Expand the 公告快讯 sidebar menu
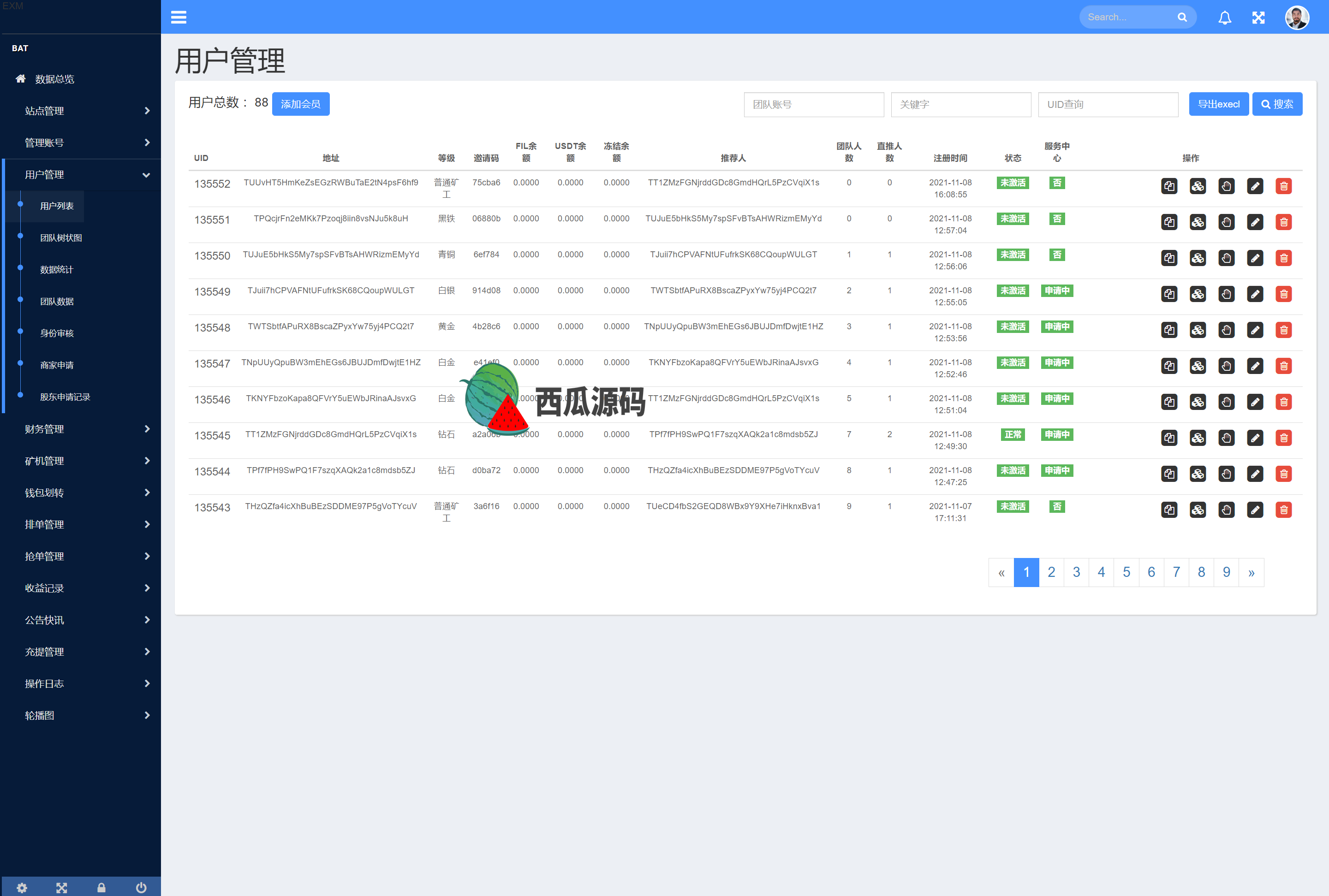 [81, 620]
